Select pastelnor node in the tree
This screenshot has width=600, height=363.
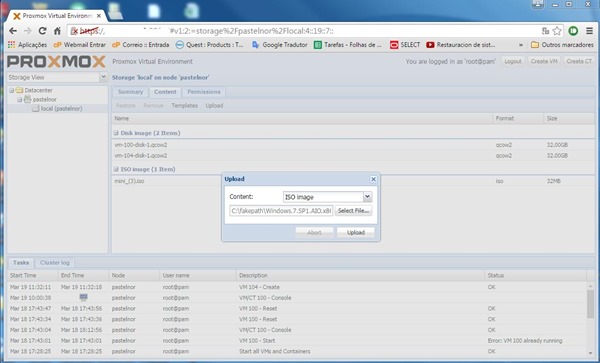[44, 99]
